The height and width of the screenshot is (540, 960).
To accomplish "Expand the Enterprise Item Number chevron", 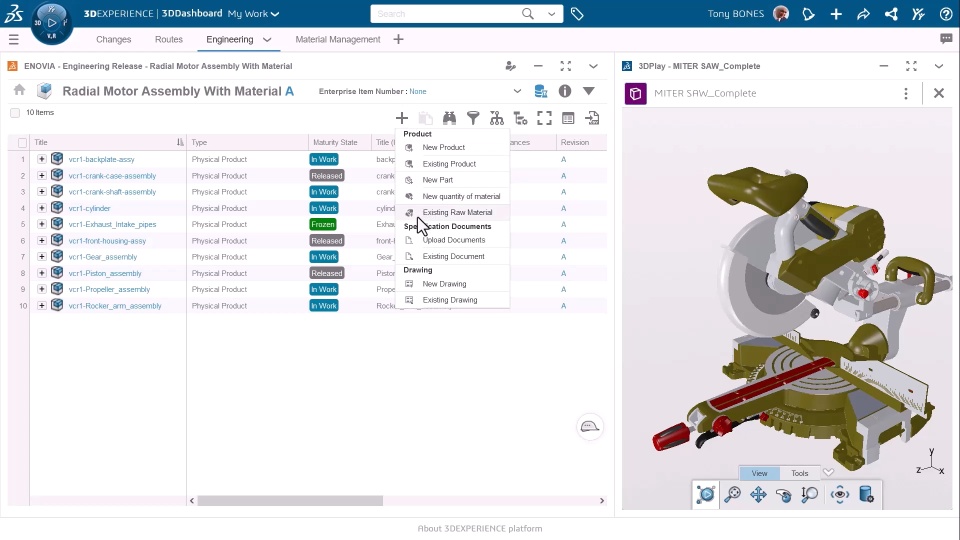I will pos(517,91).
